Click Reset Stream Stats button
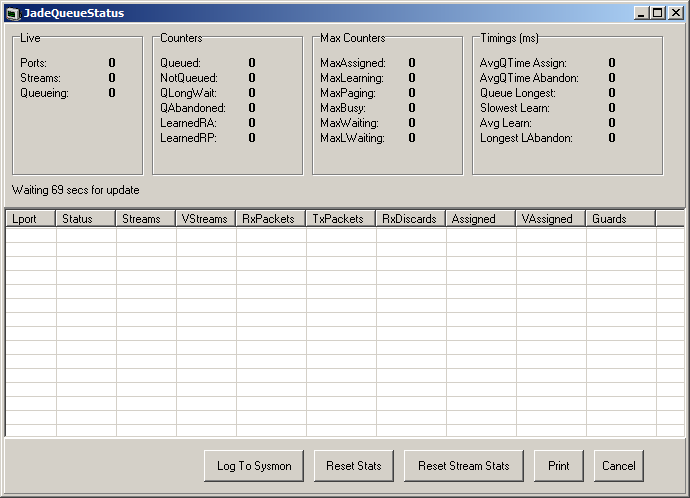 click(464, 465)
